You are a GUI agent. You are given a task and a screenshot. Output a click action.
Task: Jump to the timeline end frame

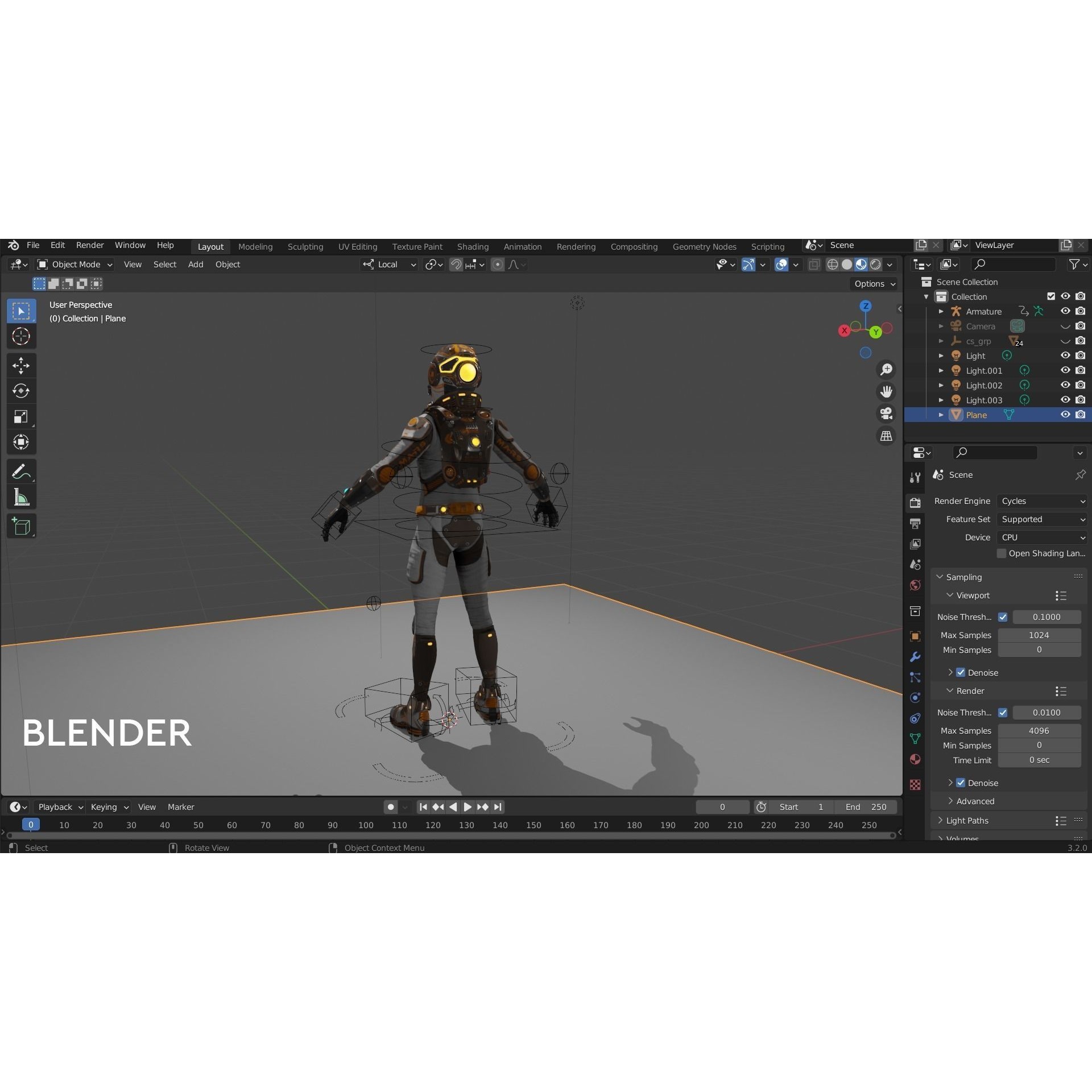pyautogui.click(x=498, y=806)
